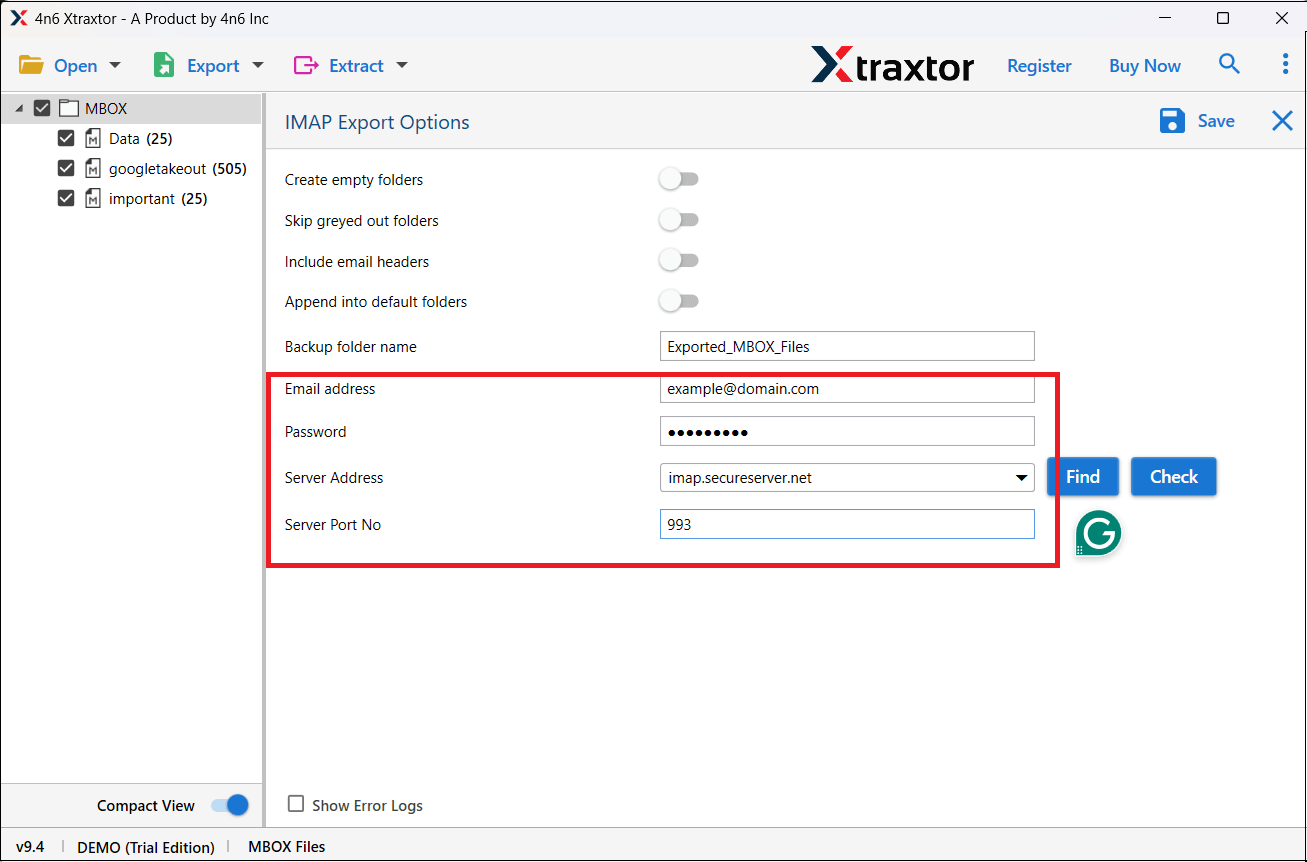Enable Include email headers switch

tap(678, 261)
